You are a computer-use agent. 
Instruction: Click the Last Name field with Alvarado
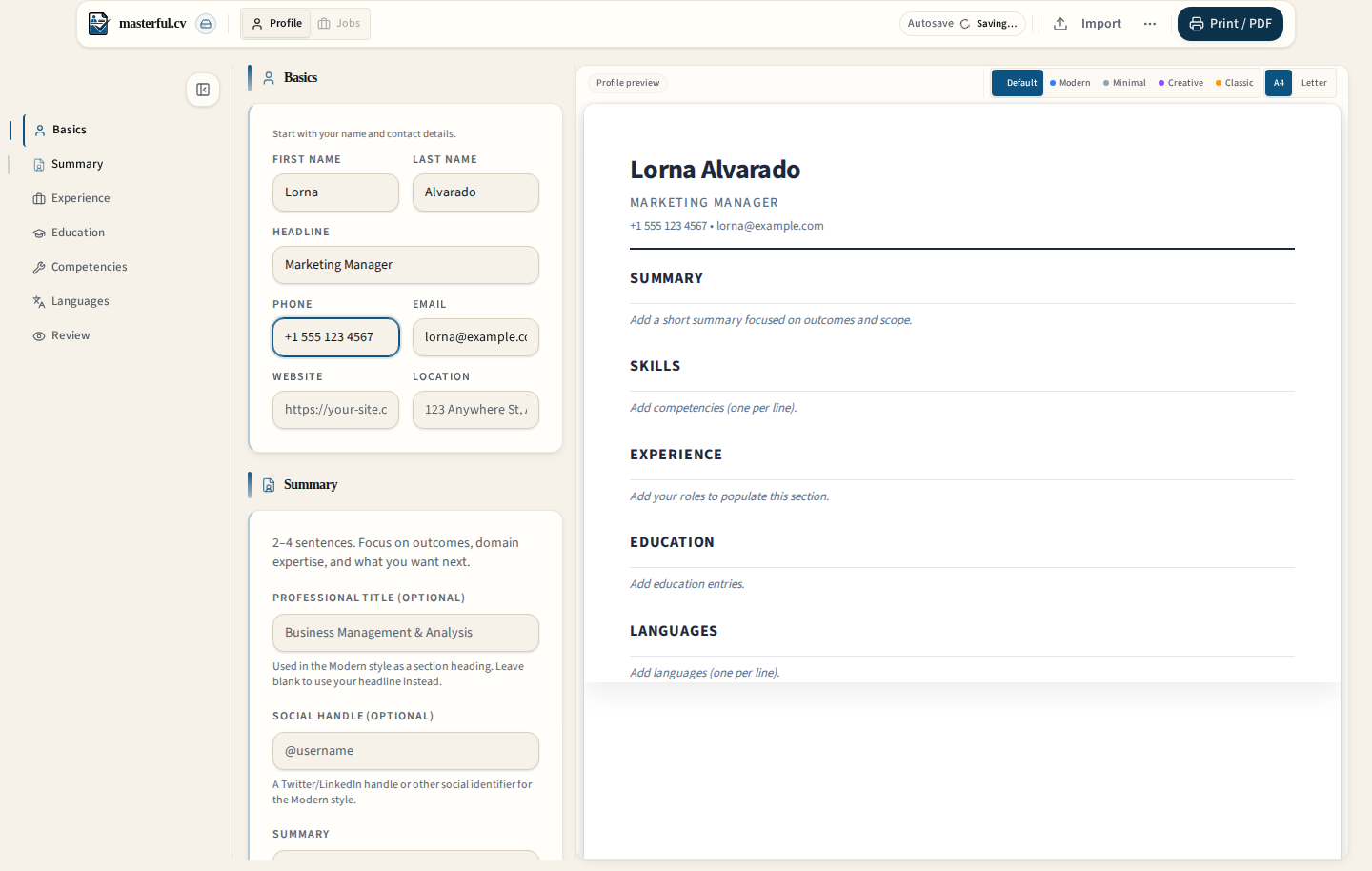[x=475, y=192]
